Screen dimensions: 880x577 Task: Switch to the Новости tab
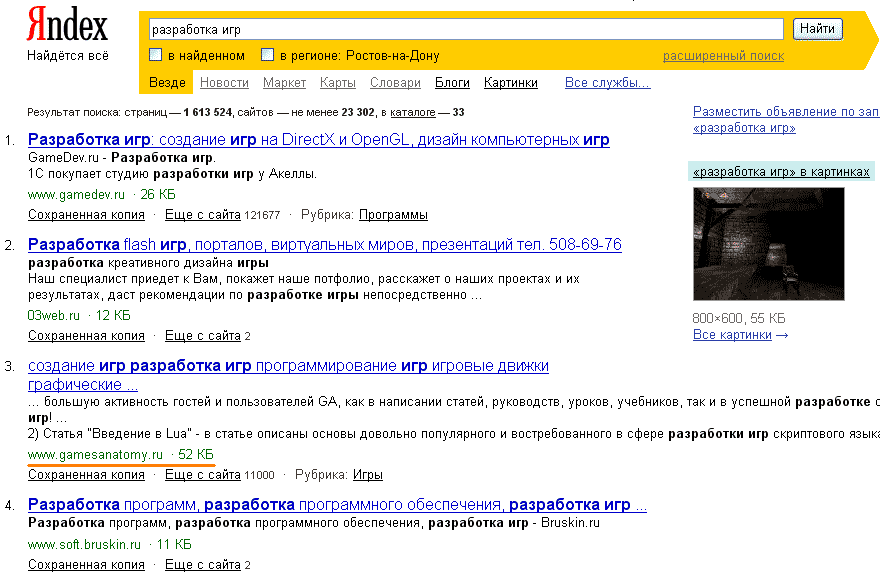[x=224, y=83]
